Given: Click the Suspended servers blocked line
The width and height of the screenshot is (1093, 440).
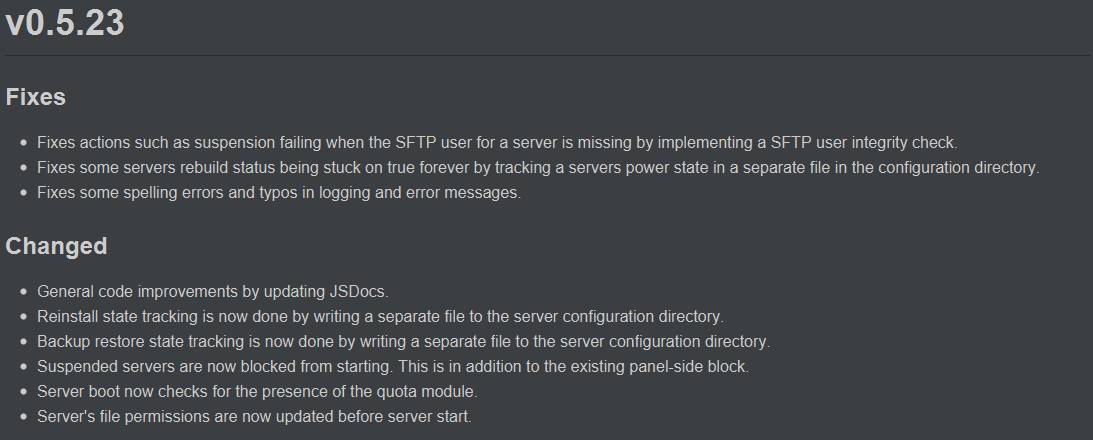Looking at the screenshot, I should [x=393, y=366].
